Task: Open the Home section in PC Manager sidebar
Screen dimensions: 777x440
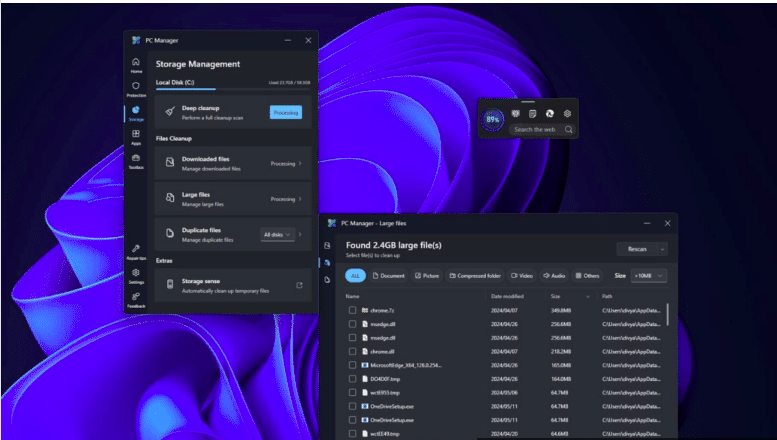Action: tap(136, 64)
